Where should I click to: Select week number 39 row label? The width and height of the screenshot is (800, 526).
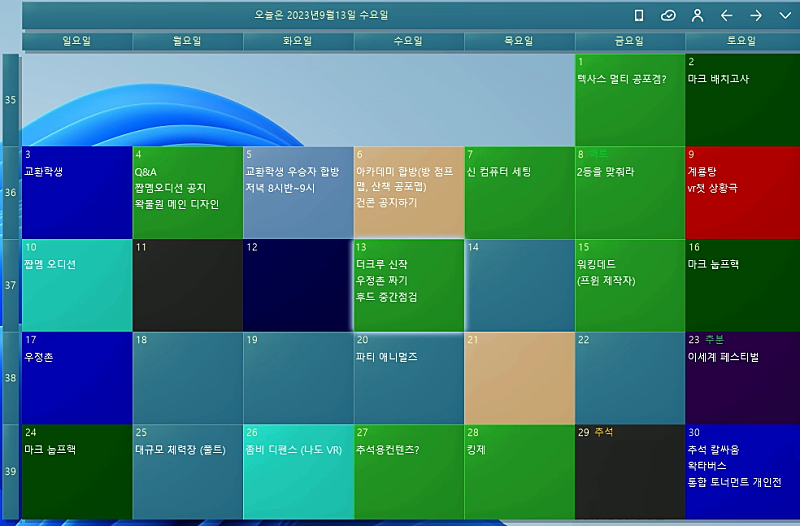pos(11,471)
